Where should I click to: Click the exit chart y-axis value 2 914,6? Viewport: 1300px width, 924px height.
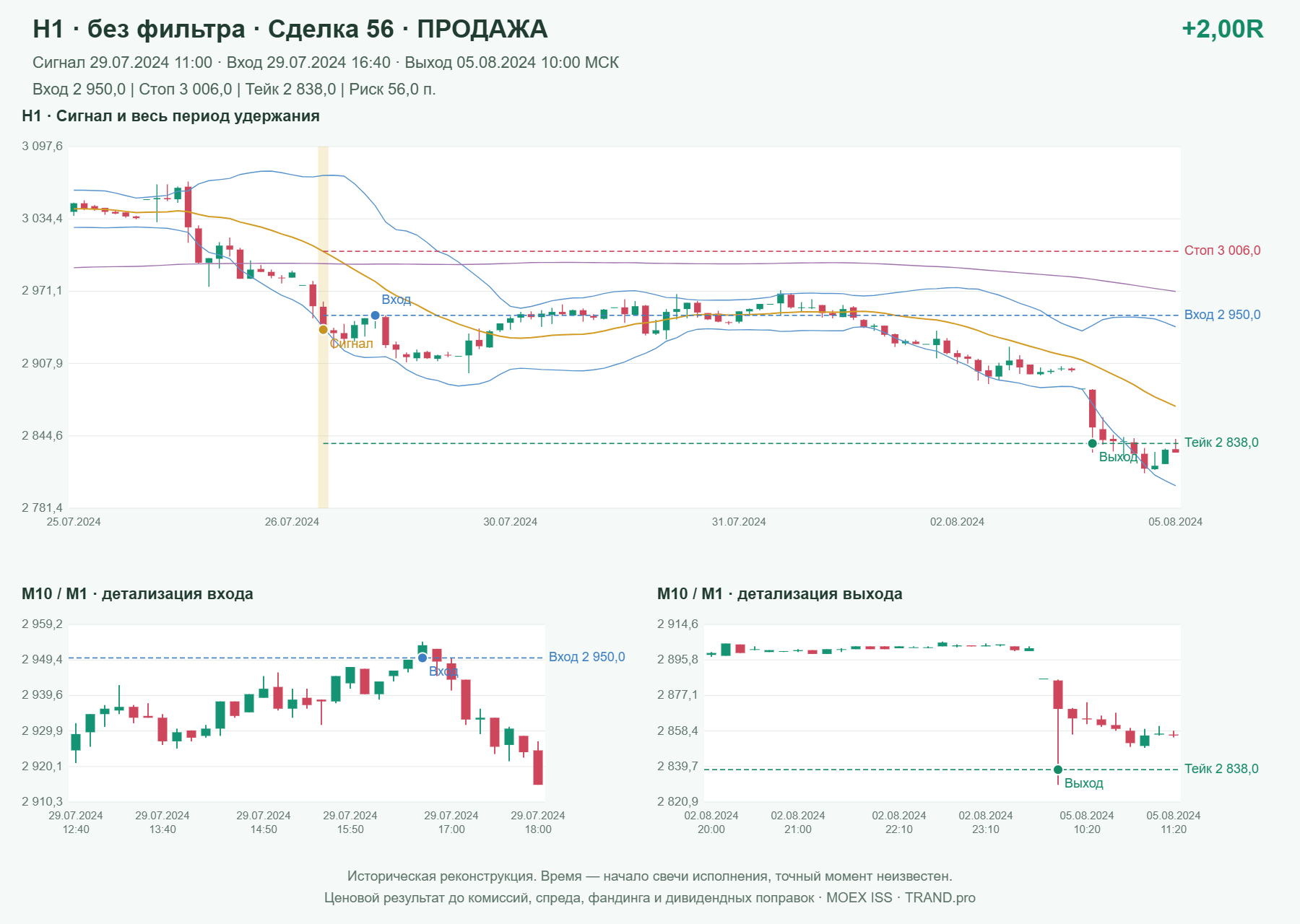[x=678, y=624]
